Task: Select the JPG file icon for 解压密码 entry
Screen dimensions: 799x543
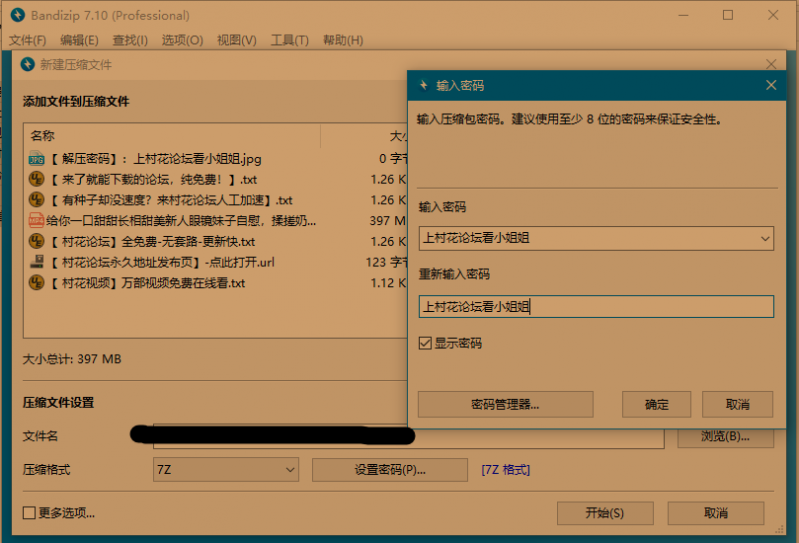Action: point(36,159)
